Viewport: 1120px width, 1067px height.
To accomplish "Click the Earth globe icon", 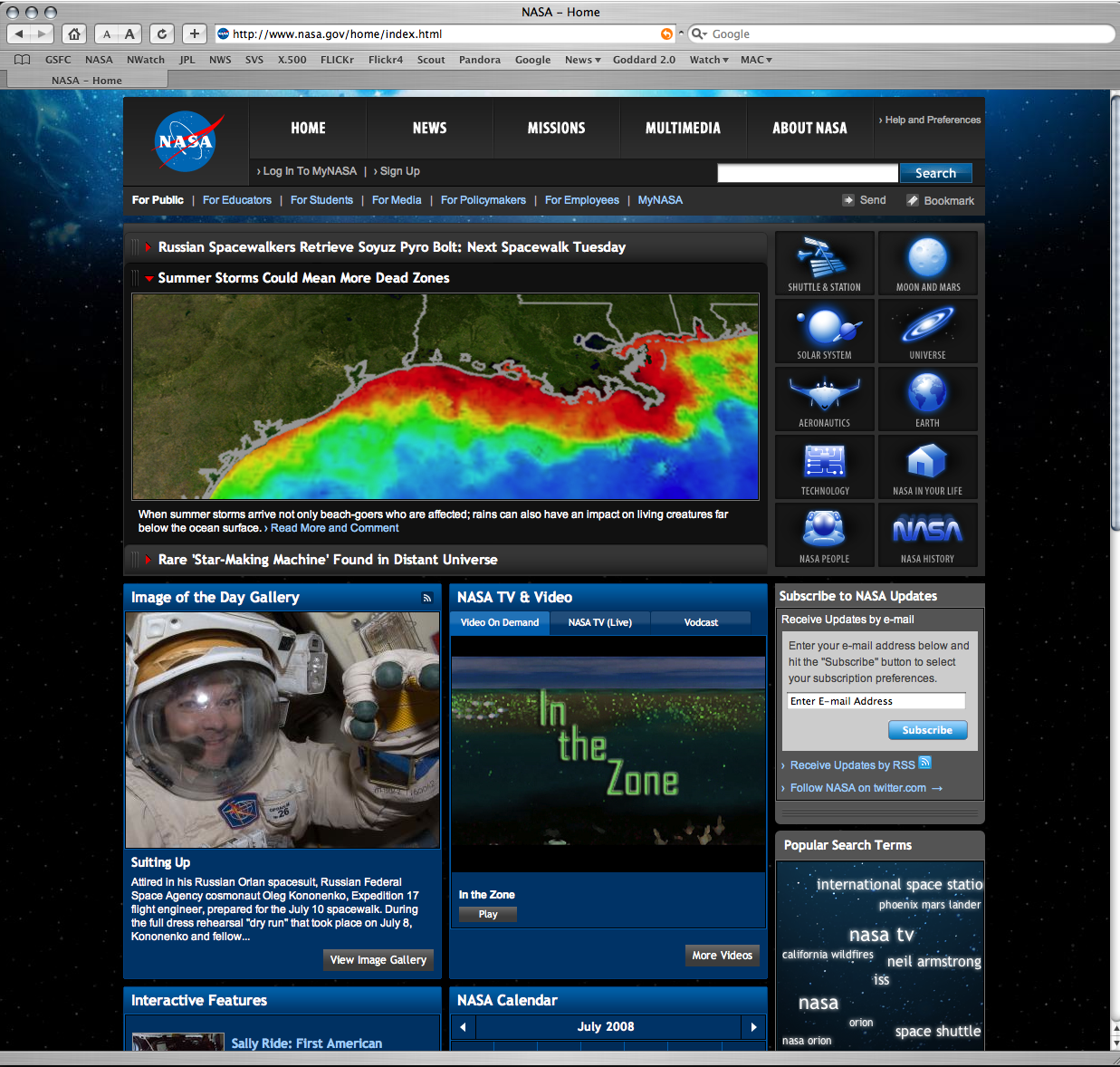I will 927,399.
